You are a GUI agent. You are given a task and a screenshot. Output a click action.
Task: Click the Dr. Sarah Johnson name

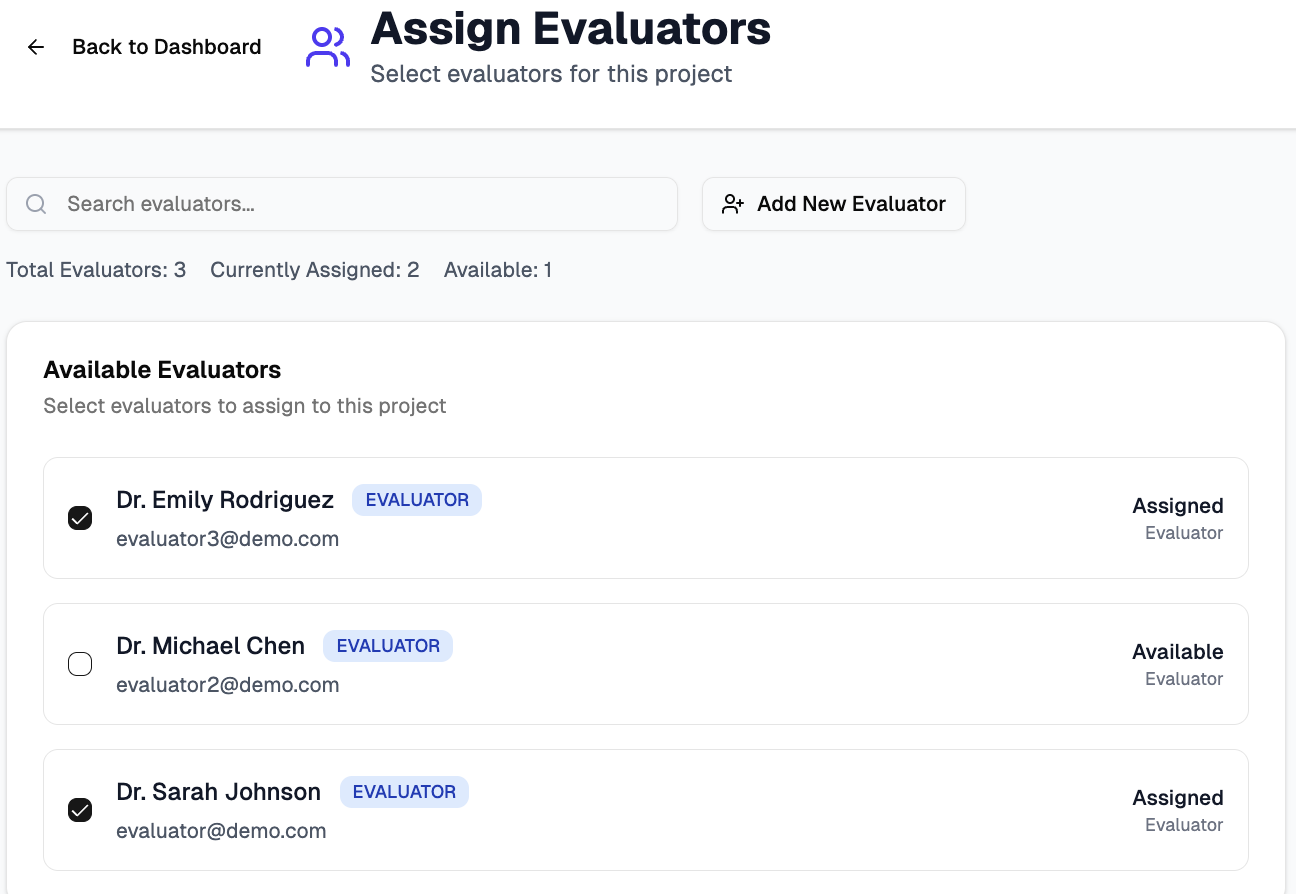click(x=218, y=792)
